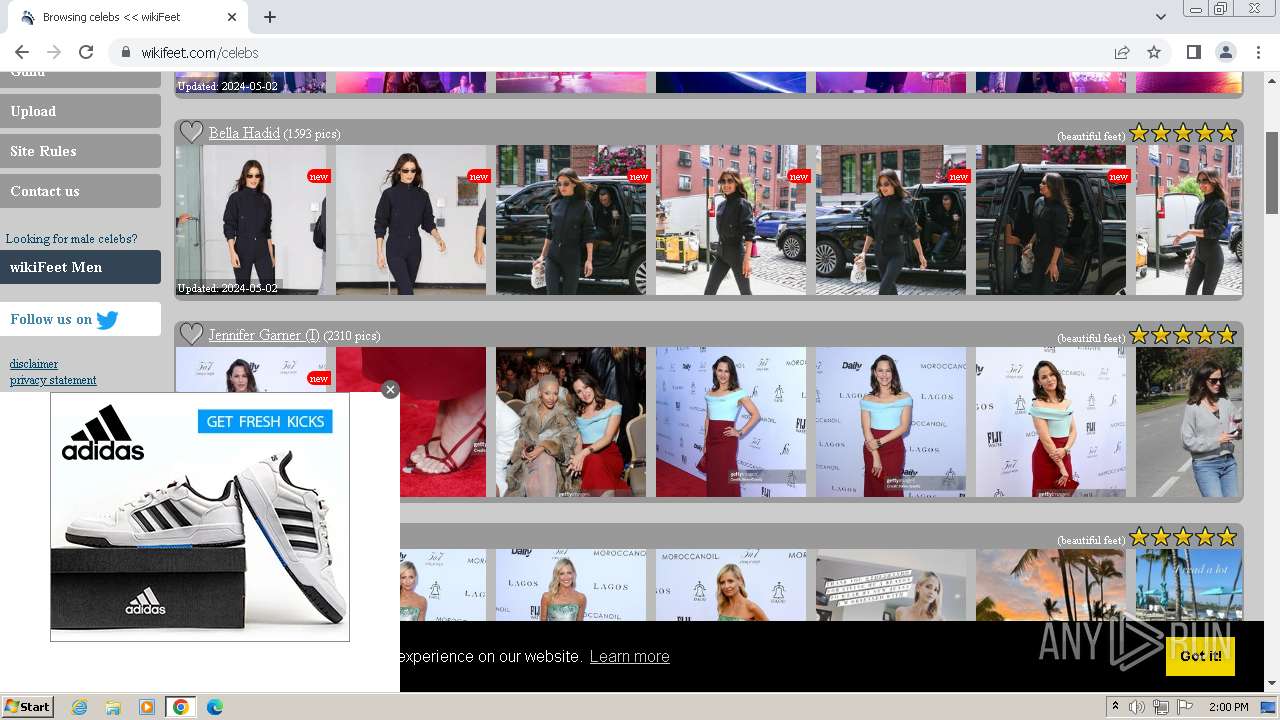Click the Start button
The height and width of the screenshot is (720, 1280).
27,707
